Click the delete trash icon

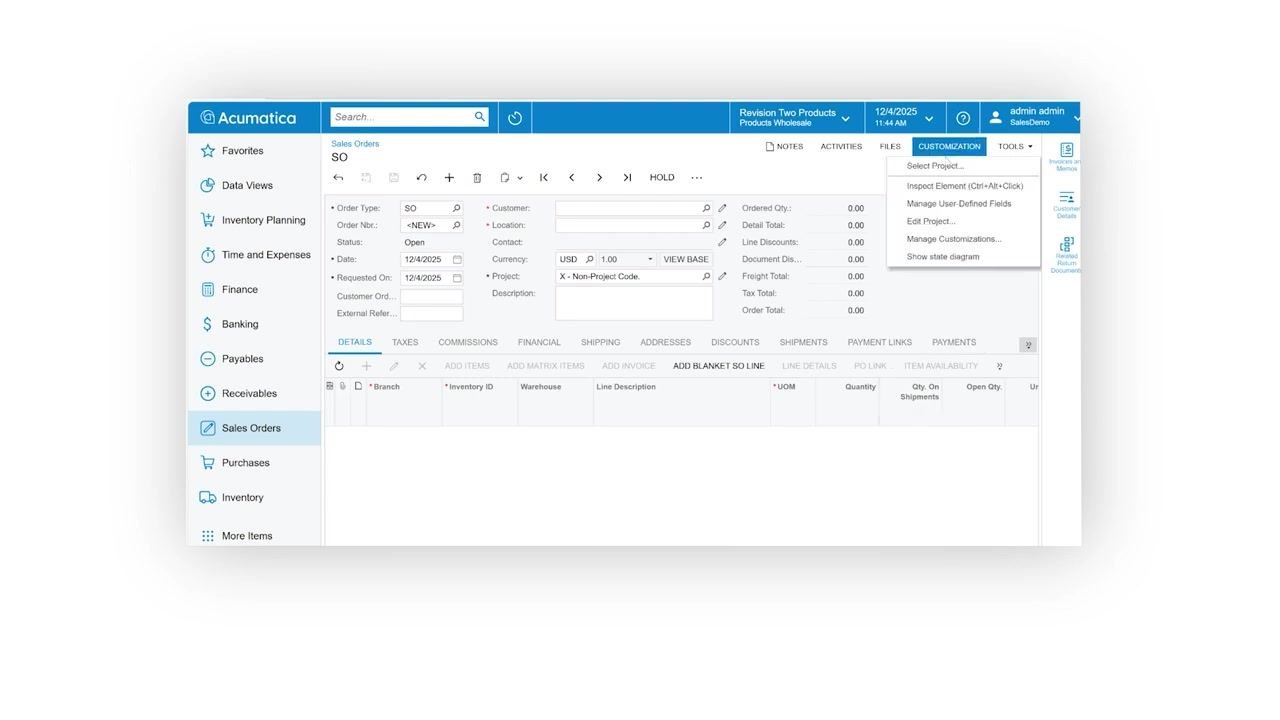[477, 178]
